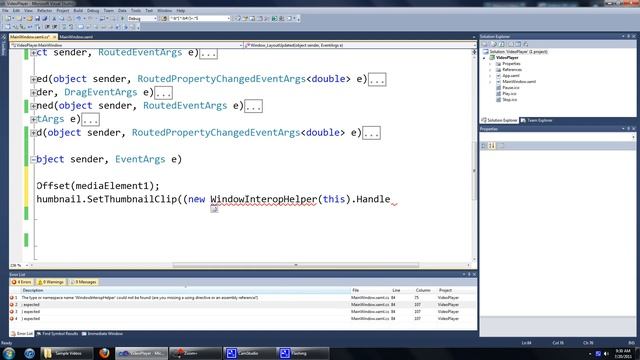
Task: Open the find combo box dropdown in toolbar
Action: [x=229, y=18]
